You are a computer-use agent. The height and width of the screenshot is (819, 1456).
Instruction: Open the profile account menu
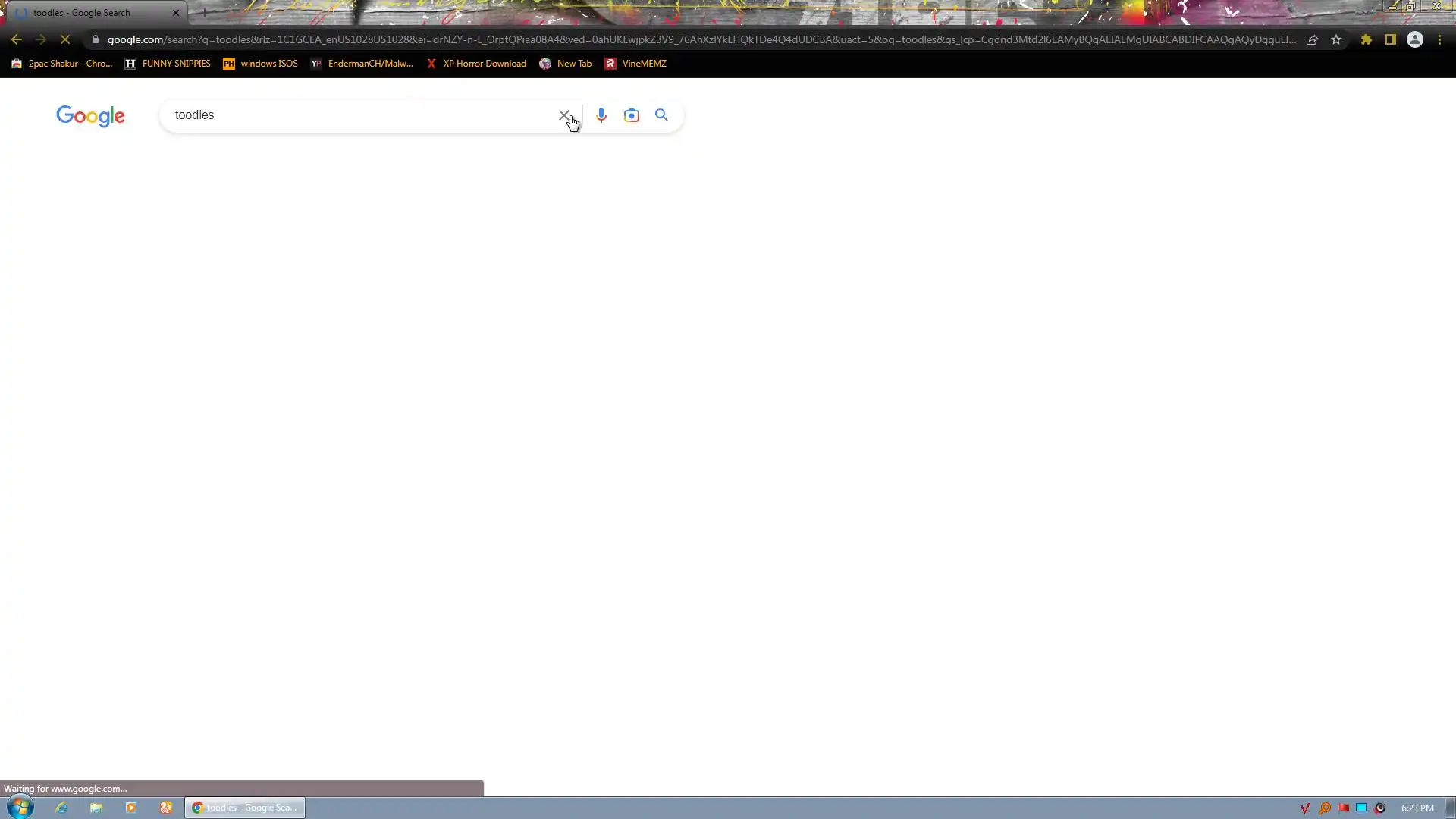pyautogui.click(x=1415, y=39)
